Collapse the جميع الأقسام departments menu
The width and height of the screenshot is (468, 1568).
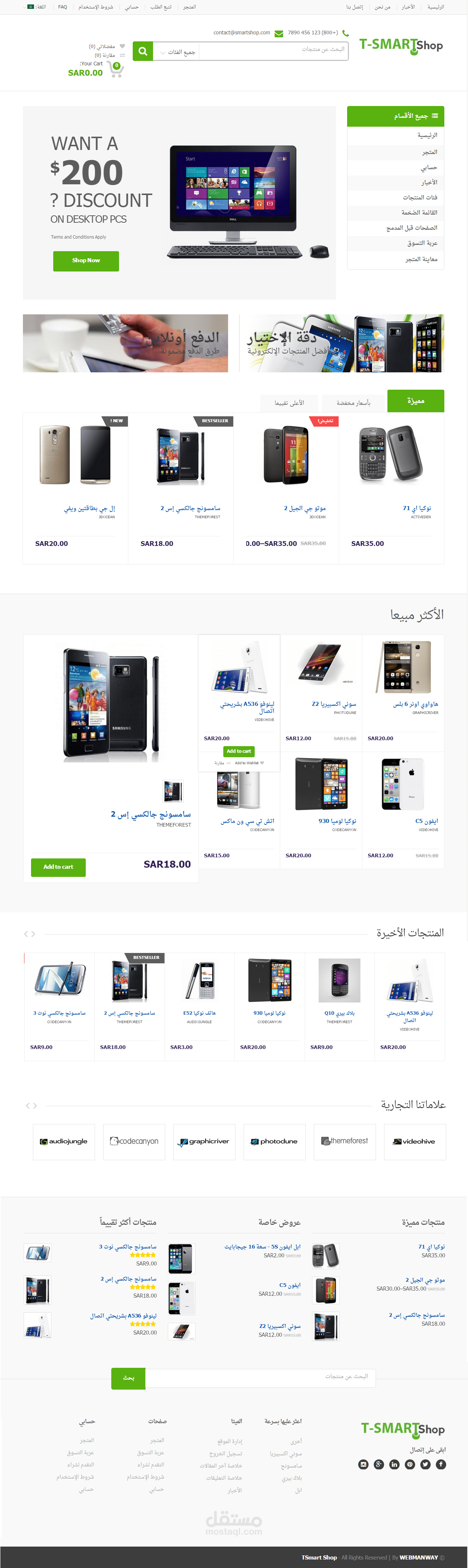[x=396, y=116]
